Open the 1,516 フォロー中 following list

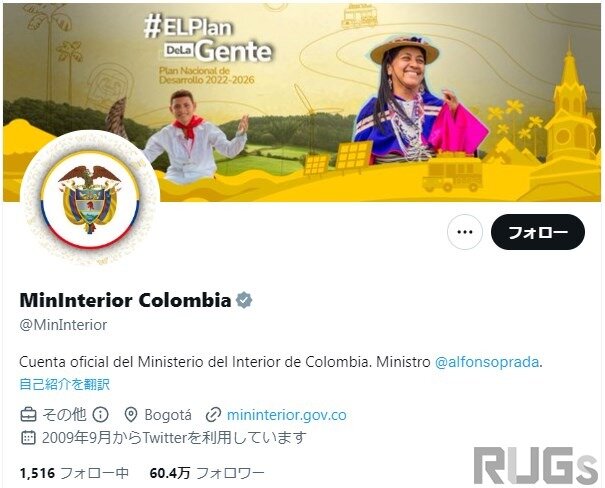pyautogui.click(x=74, y=473)
